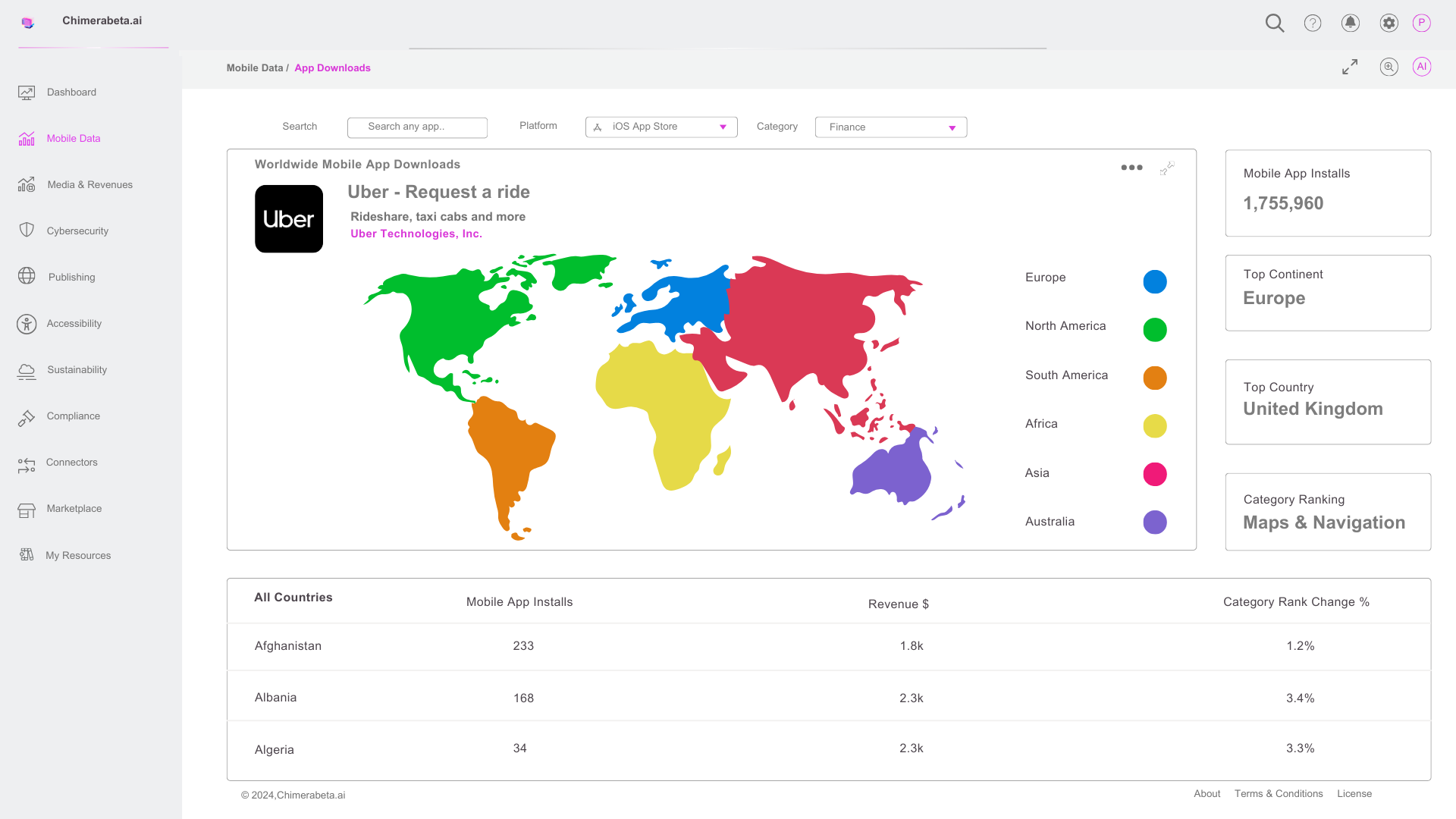The image size is (1456, 819).
Task: Click the Maps & Navigation ranking value
Action: click(1324, 522)
